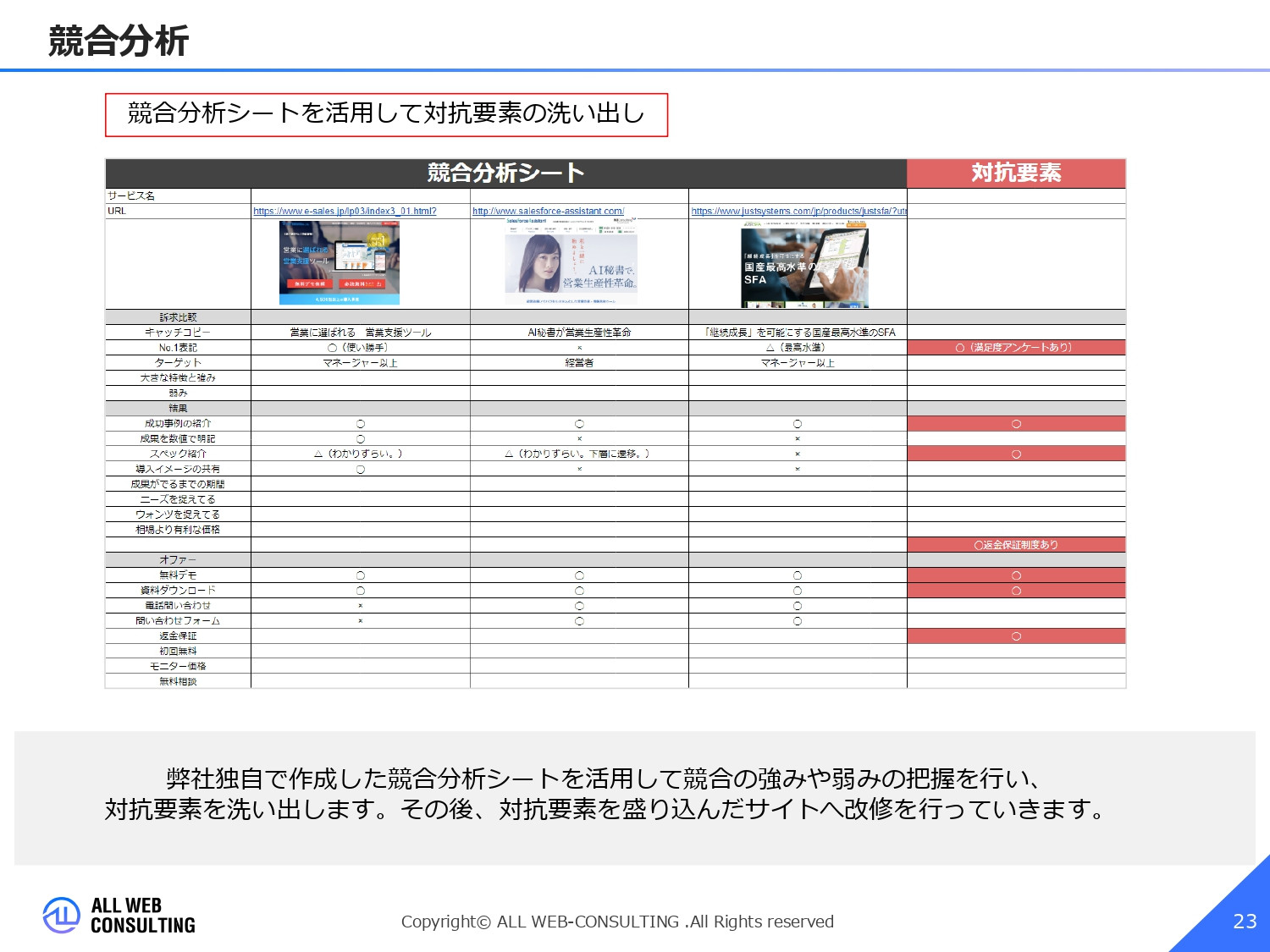Click the オファー section row header
The width and height of the screenshot is (1270, 952).
[177, 559]
